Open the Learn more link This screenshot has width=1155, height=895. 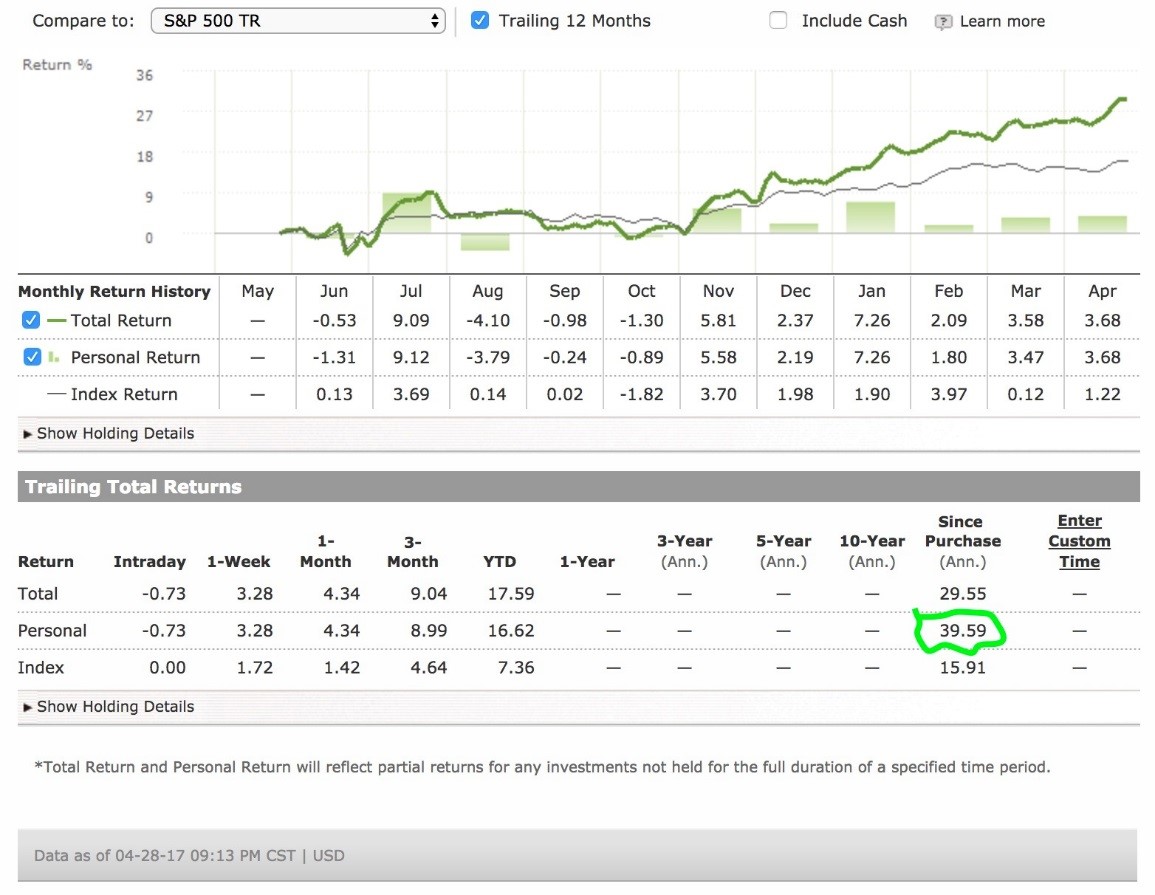[1002, 21]
